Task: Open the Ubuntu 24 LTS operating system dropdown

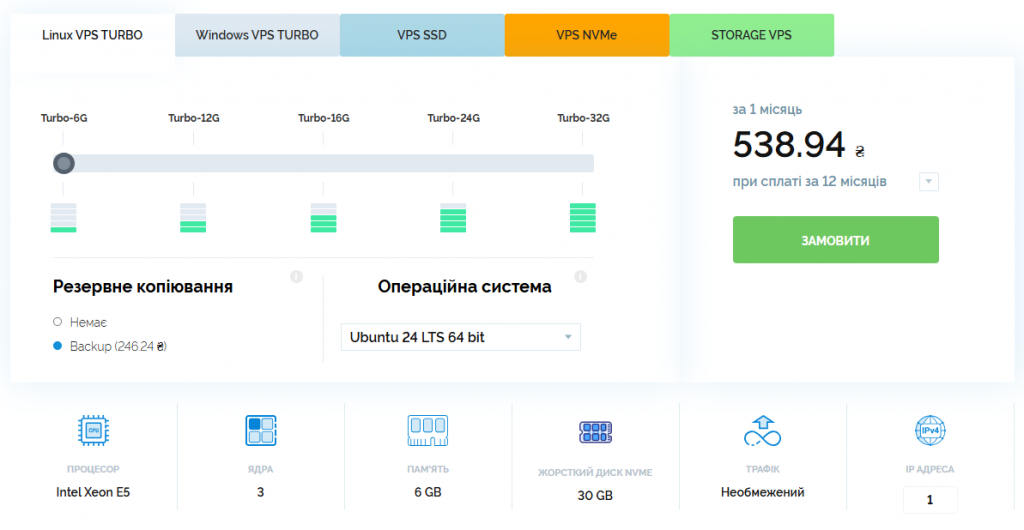Action: (x=460, y=337)
